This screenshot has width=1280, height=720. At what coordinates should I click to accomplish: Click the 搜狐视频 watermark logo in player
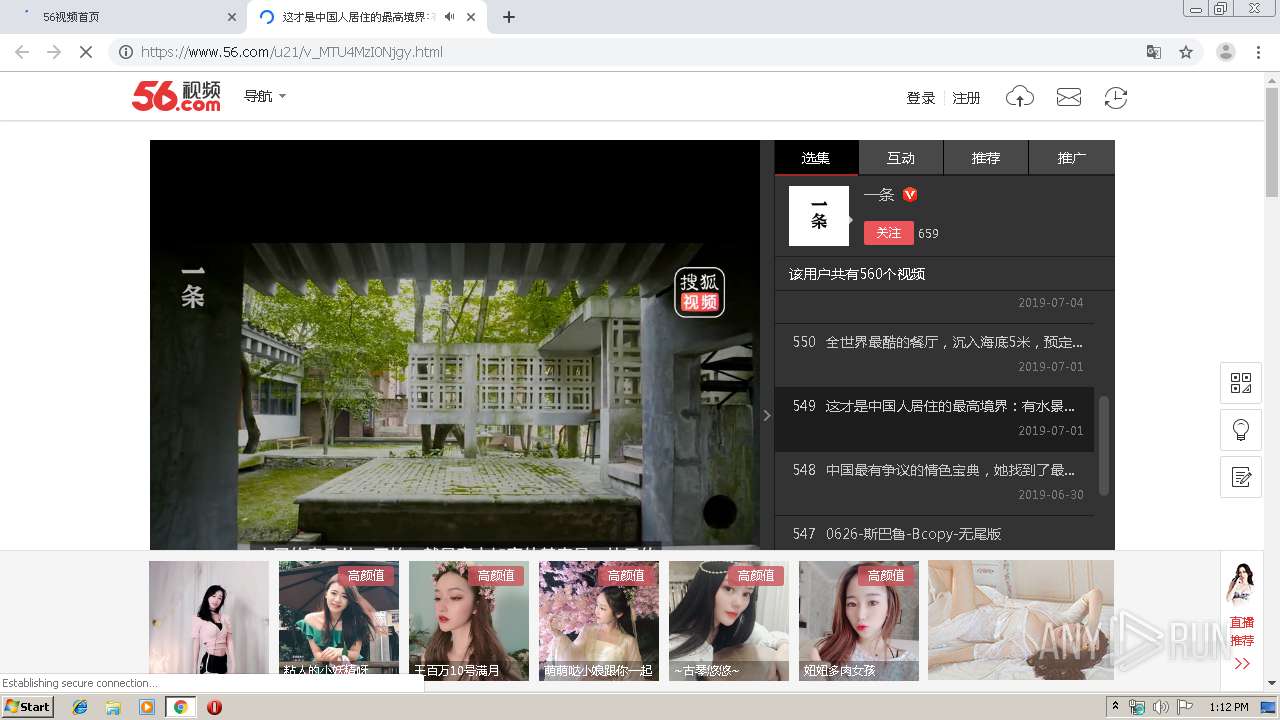click(699, 291)
